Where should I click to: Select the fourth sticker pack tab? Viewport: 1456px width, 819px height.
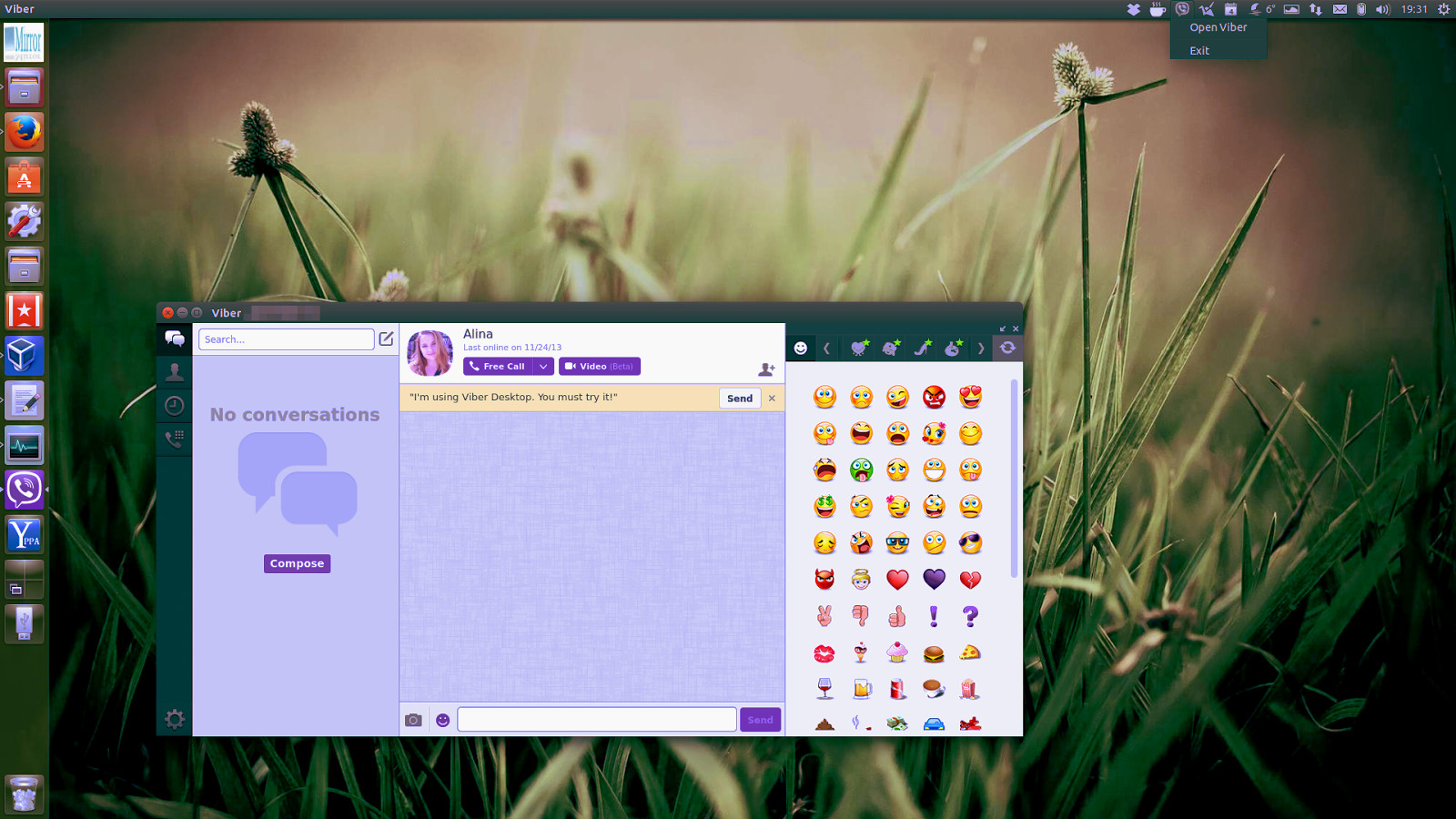point(953,348)
